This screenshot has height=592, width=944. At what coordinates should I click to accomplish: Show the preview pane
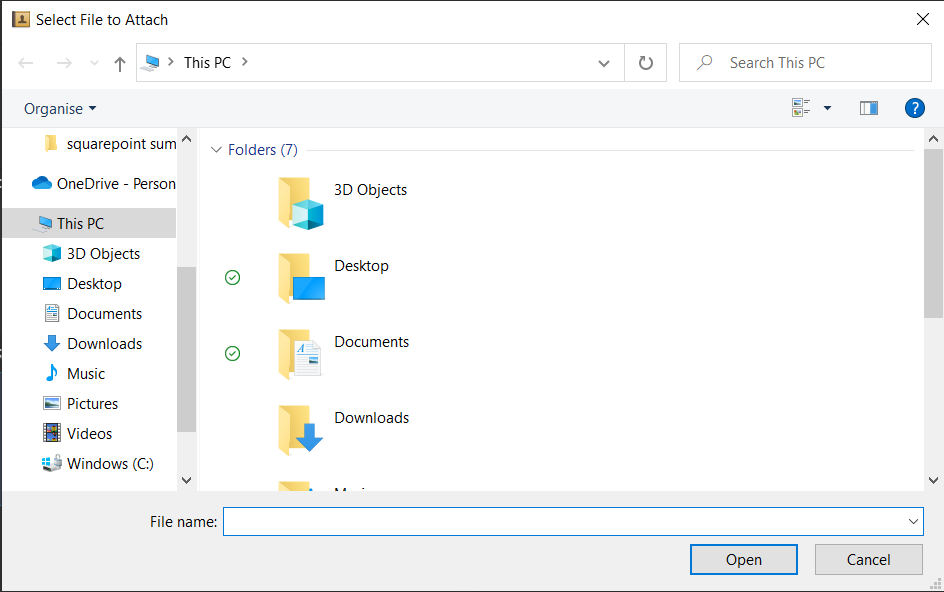pyautogui.click(x=869, y=108)
